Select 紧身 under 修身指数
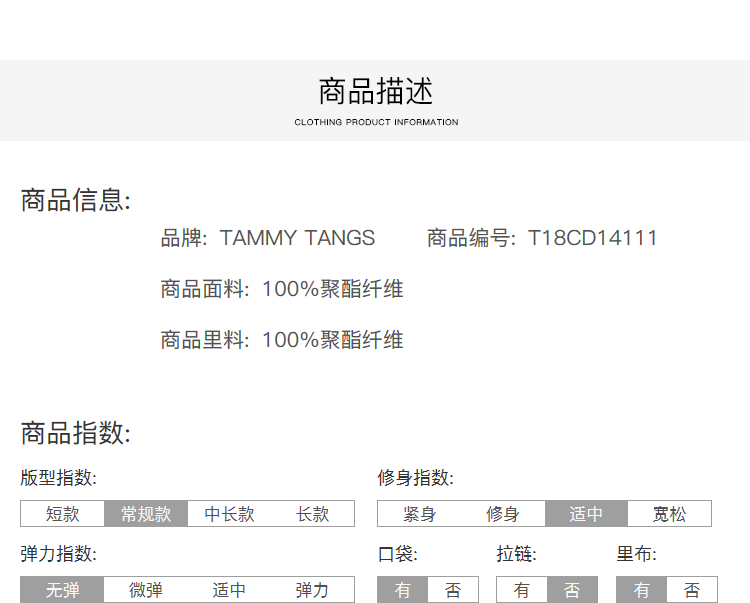Viewport: 750px width, 603px height. coord(419,514)
